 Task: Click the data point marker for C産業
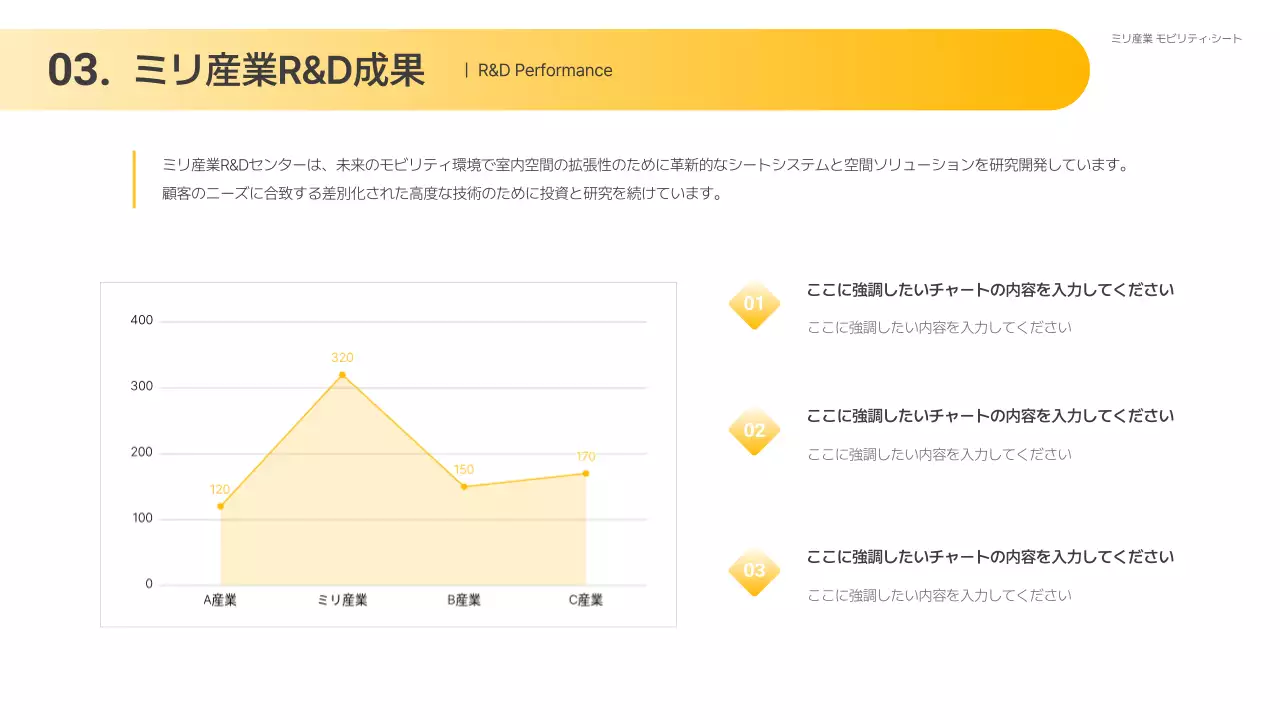[586, 474]
